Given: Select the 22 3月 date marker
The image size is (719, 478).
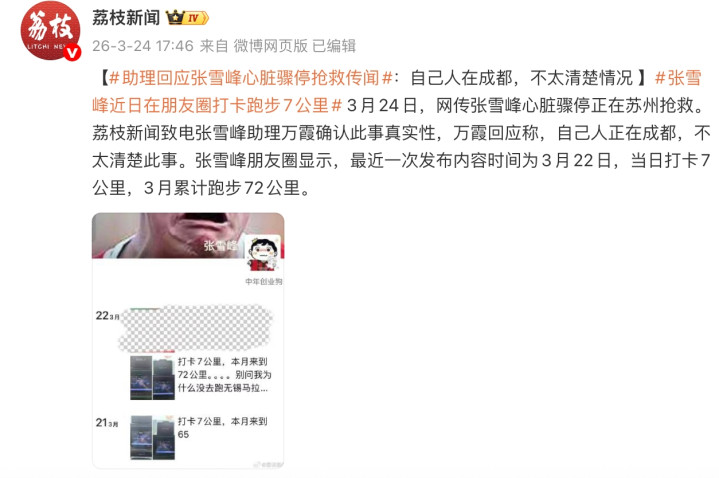Looking at the screenshot, I should (107, 316).
